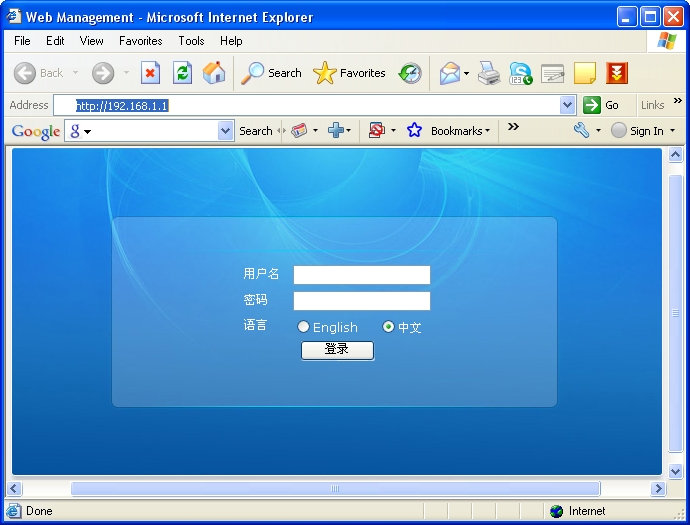Open the View menu
The image size is (690, 525).
click(92, 41)
